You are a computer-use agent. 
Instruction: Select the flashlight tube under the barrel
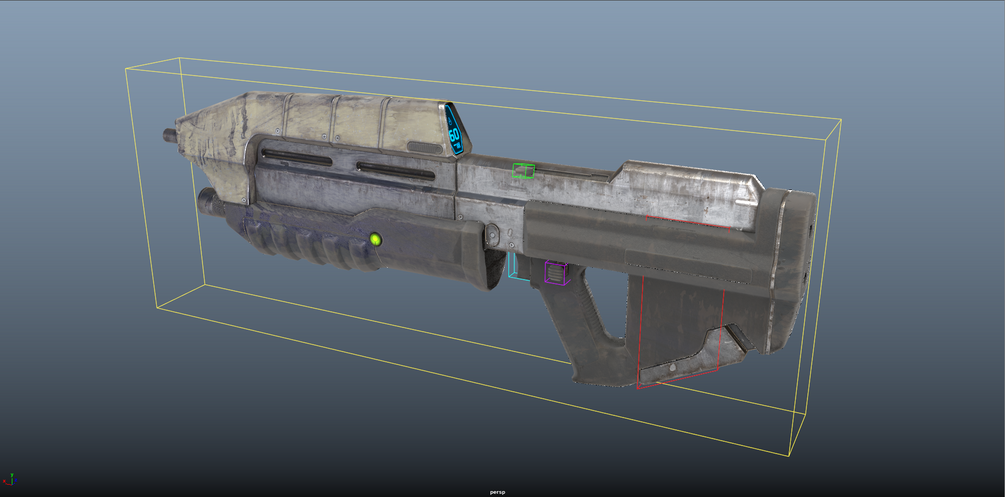point(212,202)
